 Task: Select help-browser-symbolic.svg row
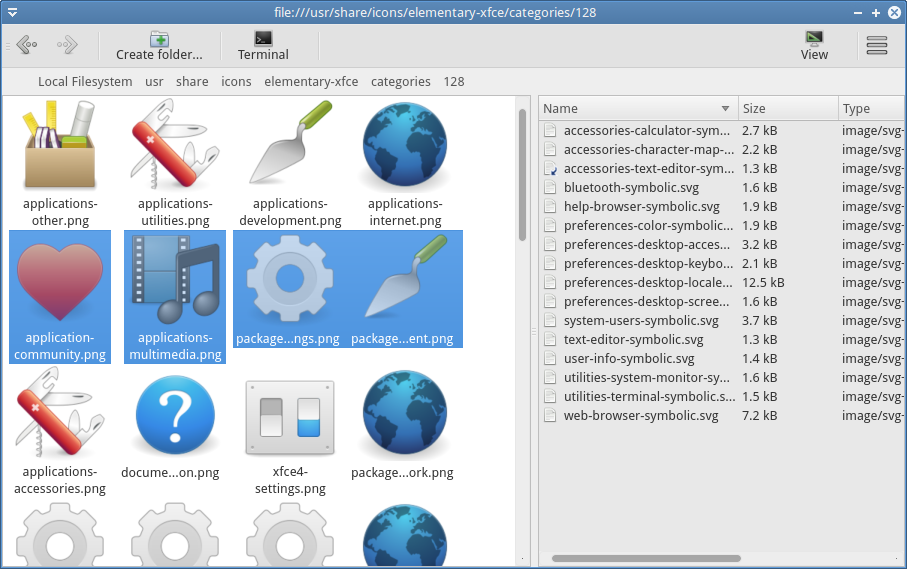click(722, 207)
